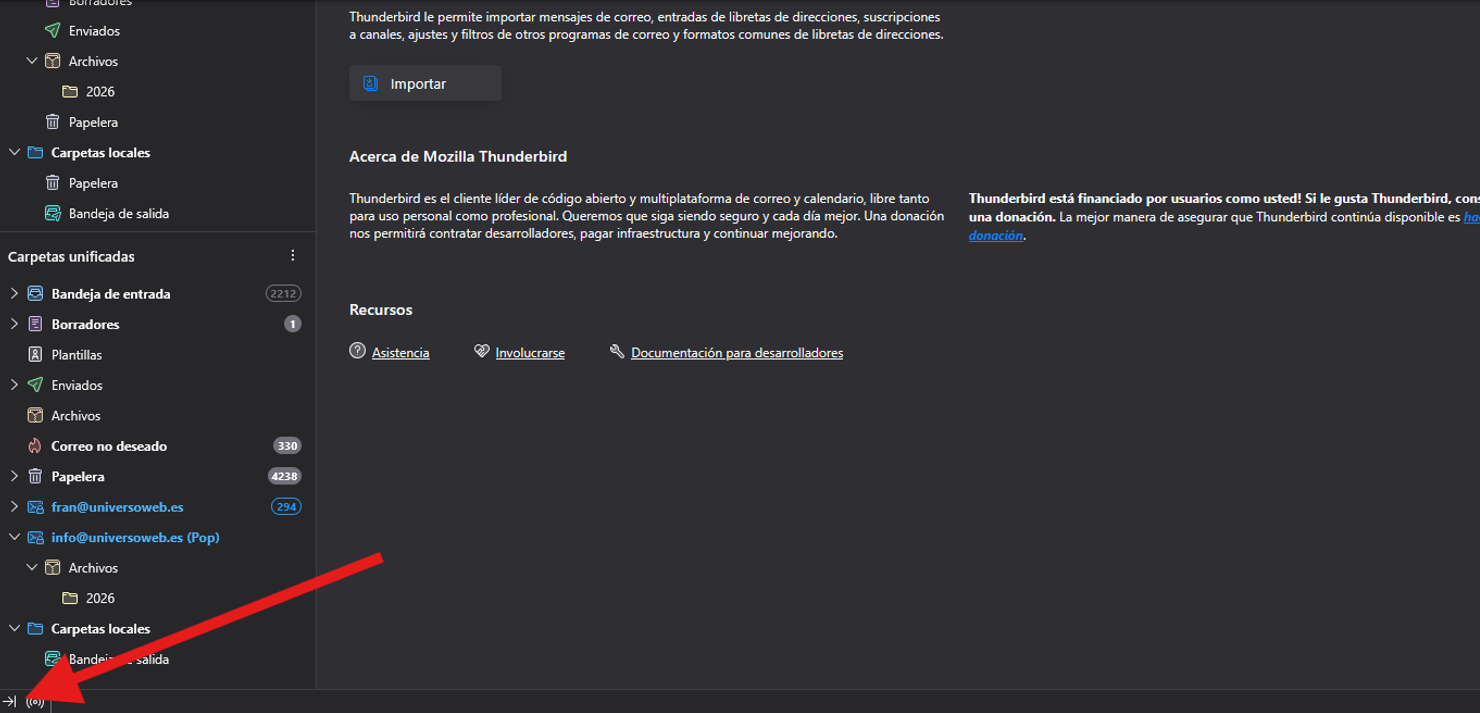Viewport: 1480px width, 713px height.
Task: Collapse the info@universoweb.es (Pop) account
Action: pos(14,537)
